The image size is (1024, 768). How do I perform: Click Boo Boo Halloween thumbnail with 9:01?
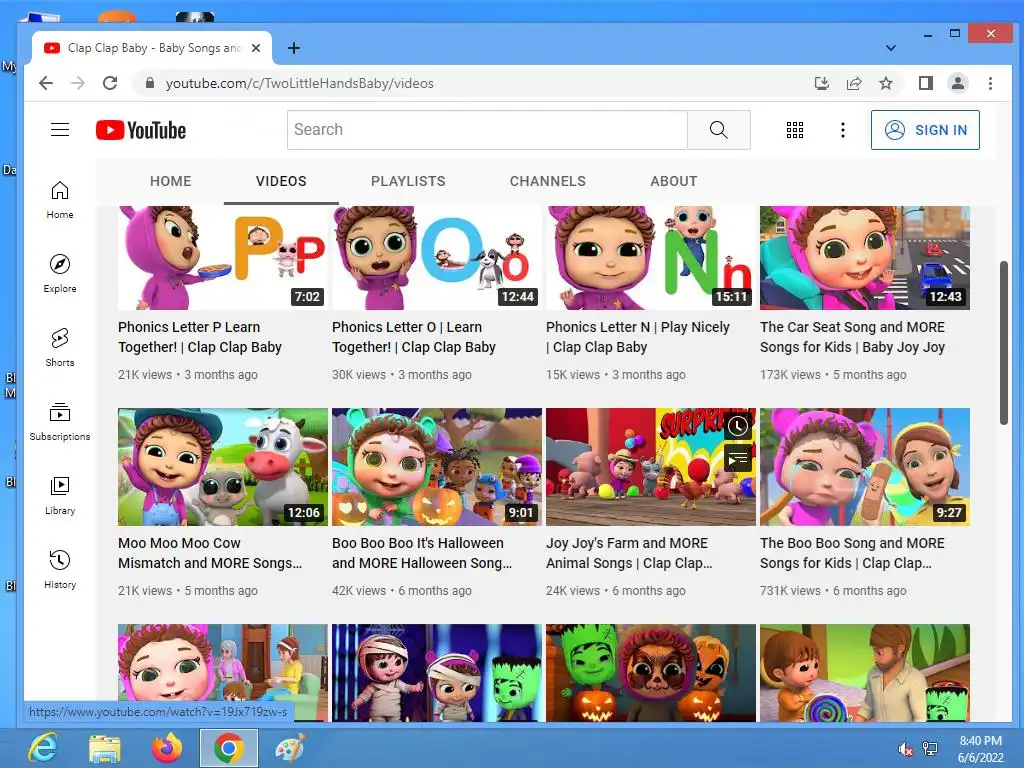(437, 467)
